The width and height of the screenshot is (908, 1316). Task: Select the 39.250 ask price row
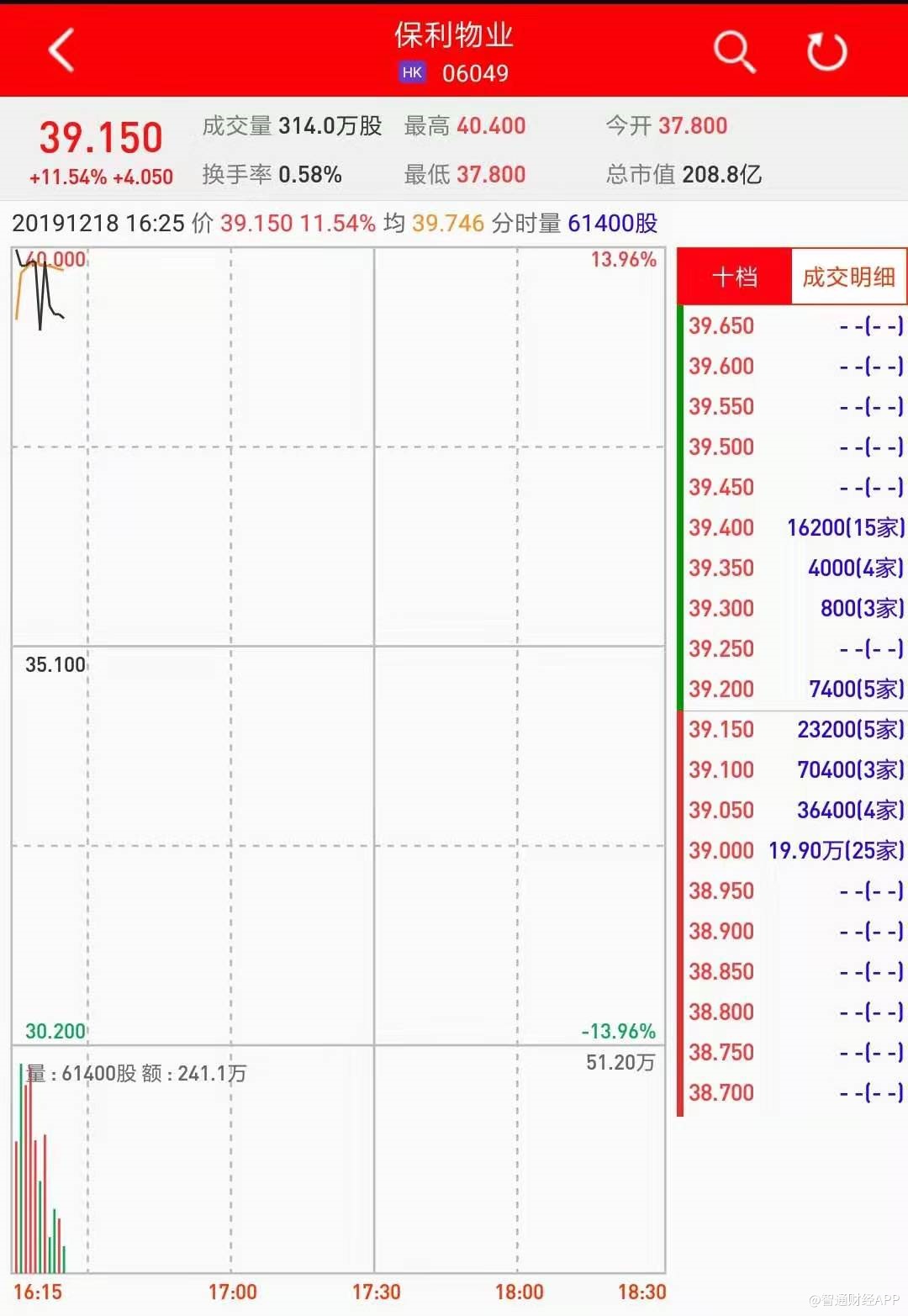pyautogui.click(x=794, y=648)
